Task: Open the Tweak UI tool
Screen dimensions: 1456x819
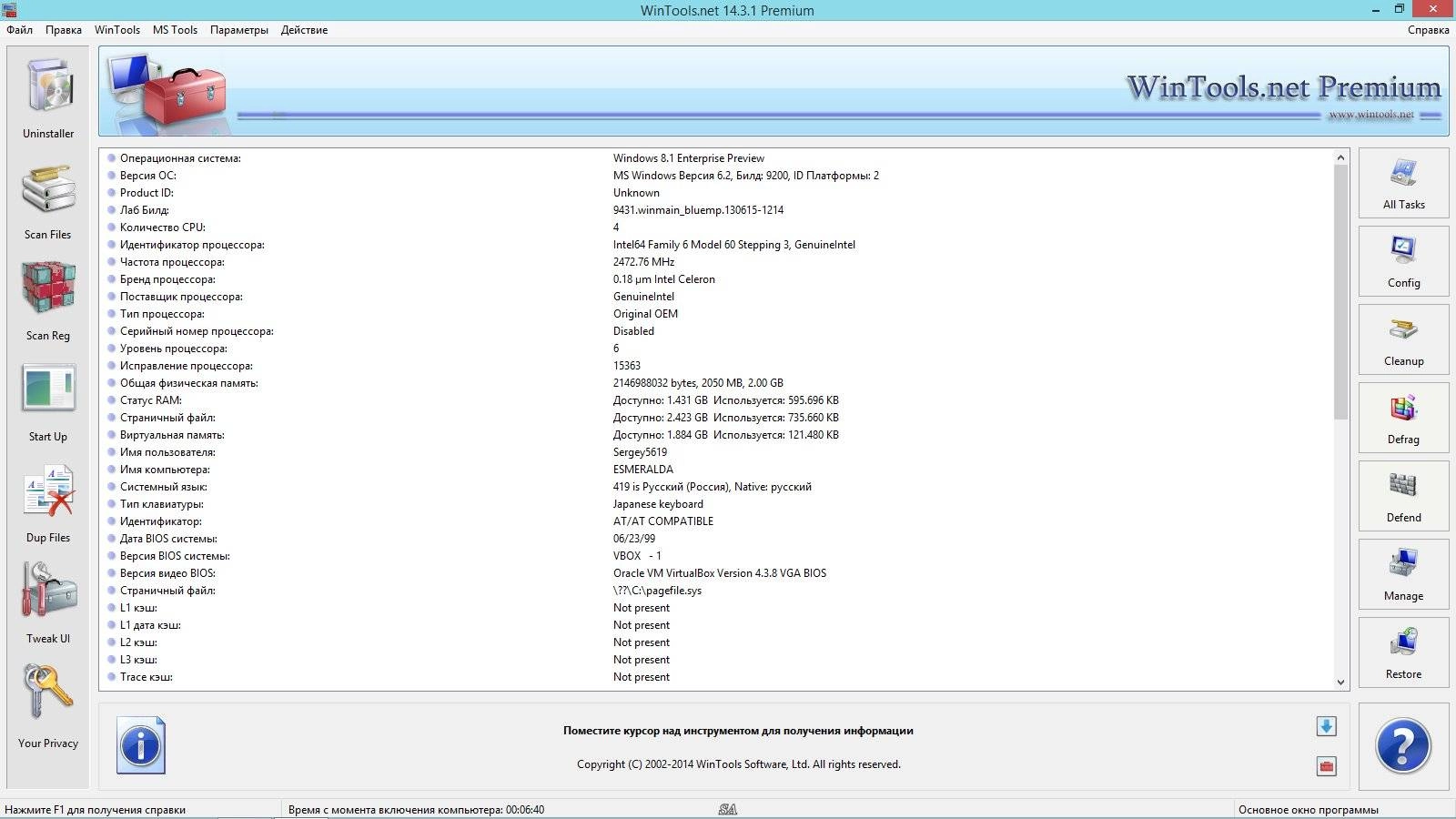Action: (x=48, y=603)
